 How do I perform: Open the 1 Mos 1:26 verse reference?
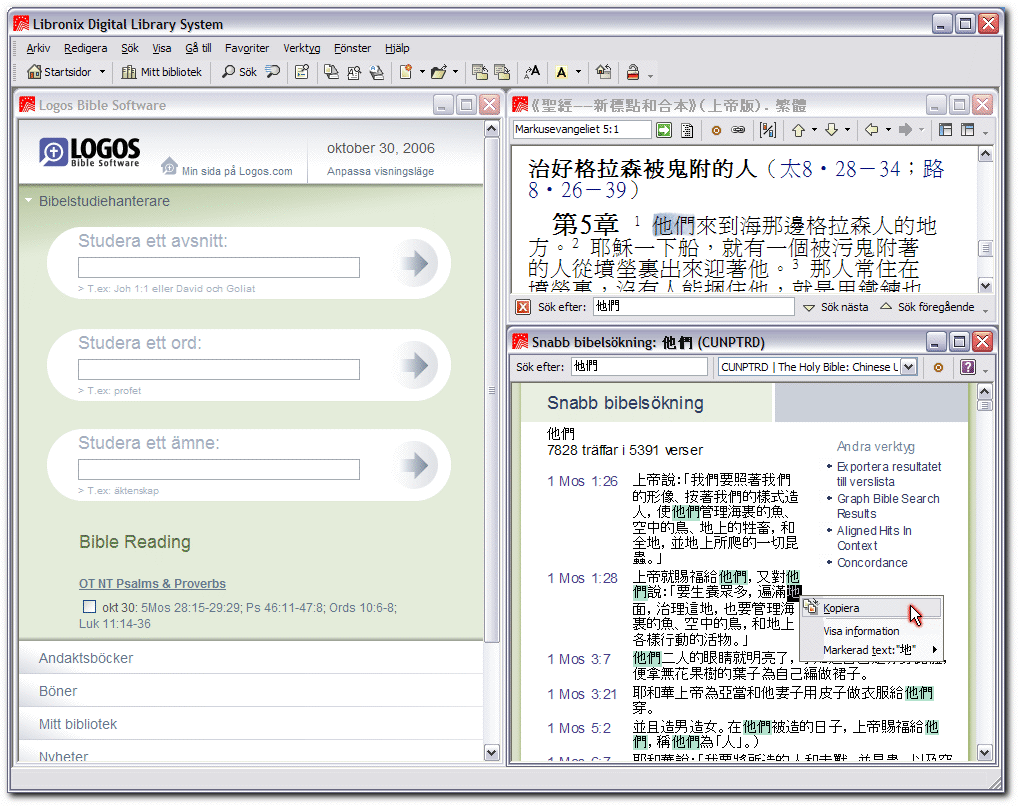(582, 481)
